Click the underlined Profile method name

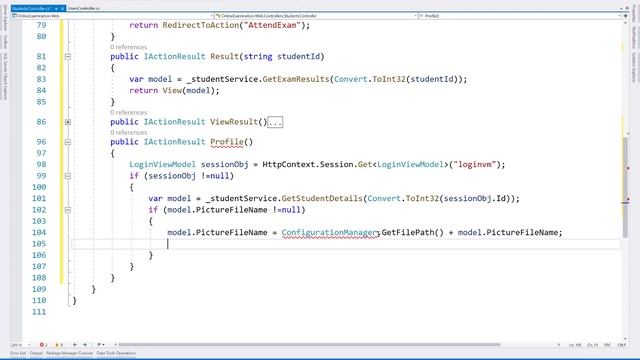227,142
